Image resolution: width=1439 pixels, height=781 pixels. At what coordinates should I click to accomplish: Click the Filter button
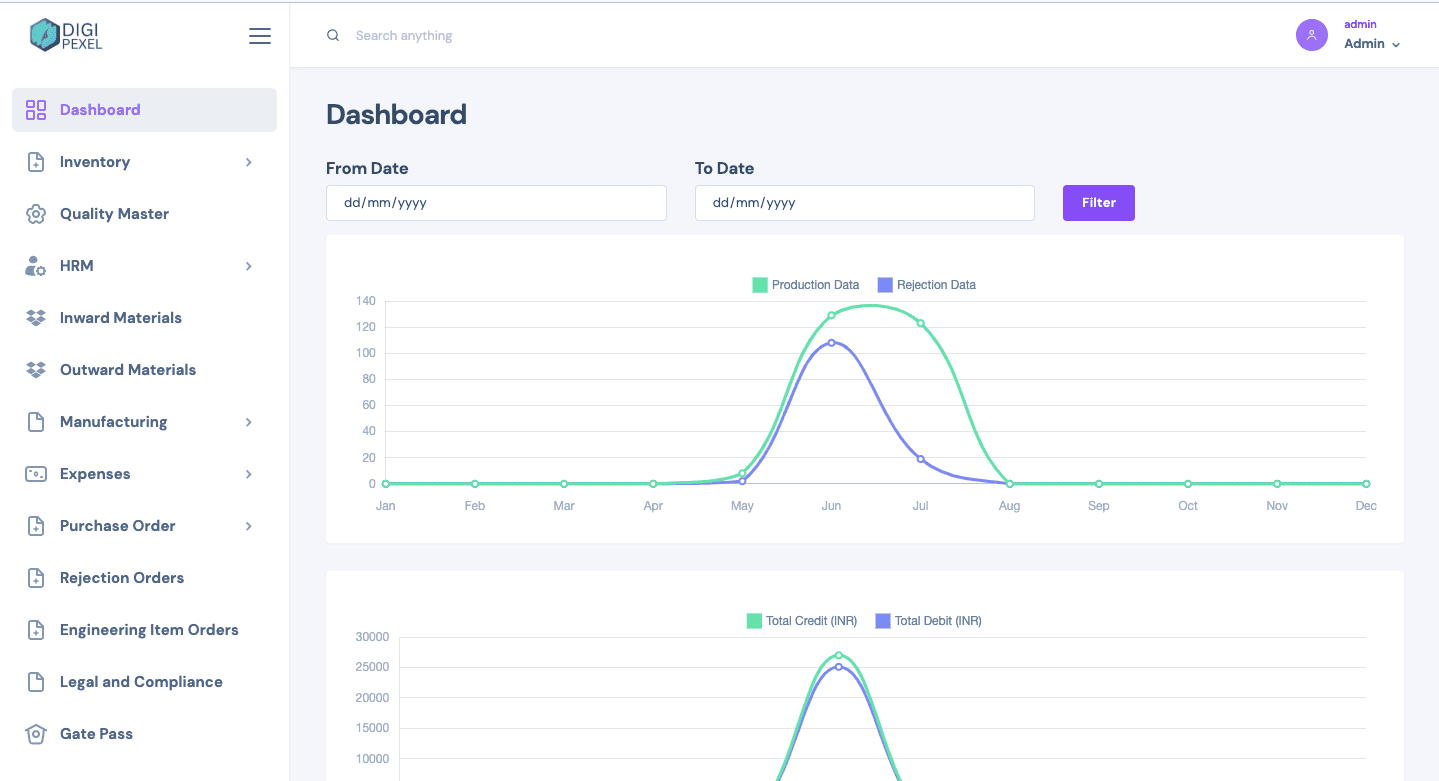pyautogui.click(x=1098, y=203)
